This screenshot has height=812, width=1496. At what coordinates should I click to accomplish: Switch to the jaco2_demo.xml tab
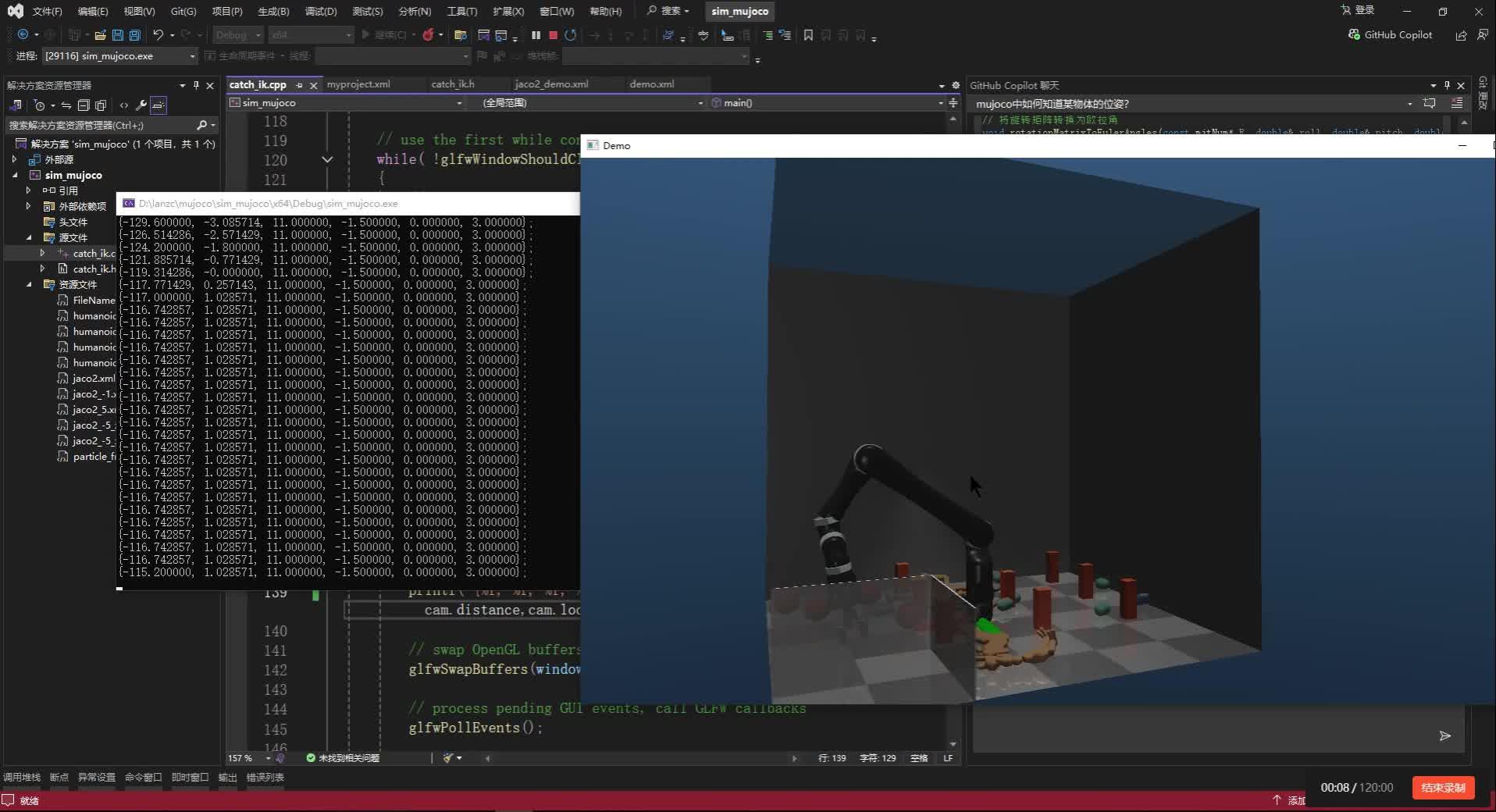(551, 84)
